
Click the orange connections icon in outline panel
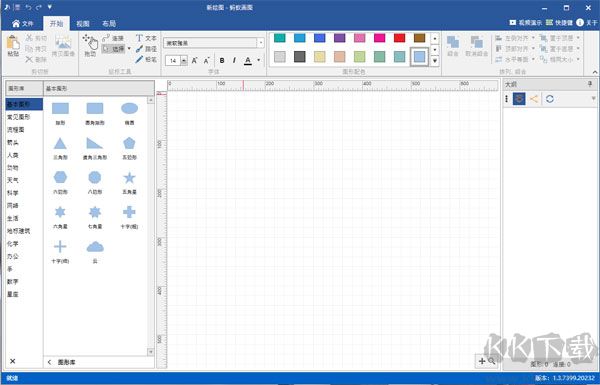(534, 99)
